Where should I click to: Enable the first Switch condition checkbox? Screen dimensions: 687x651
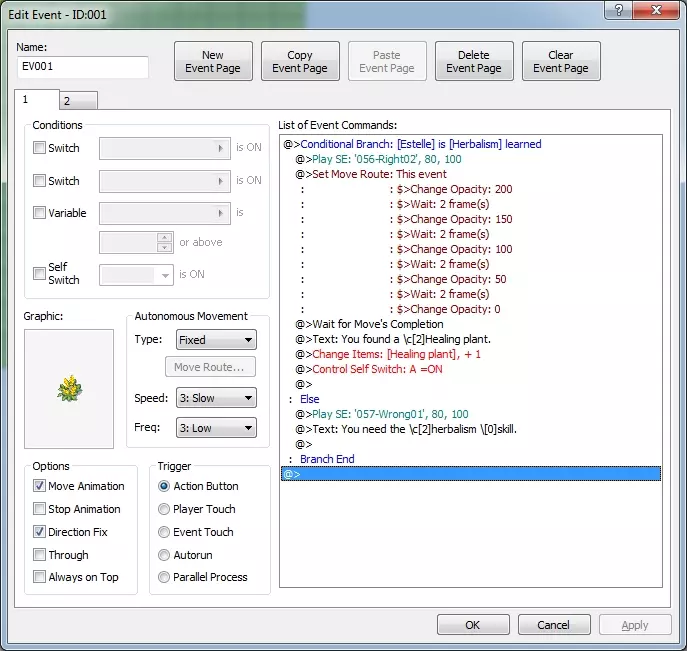39,148
